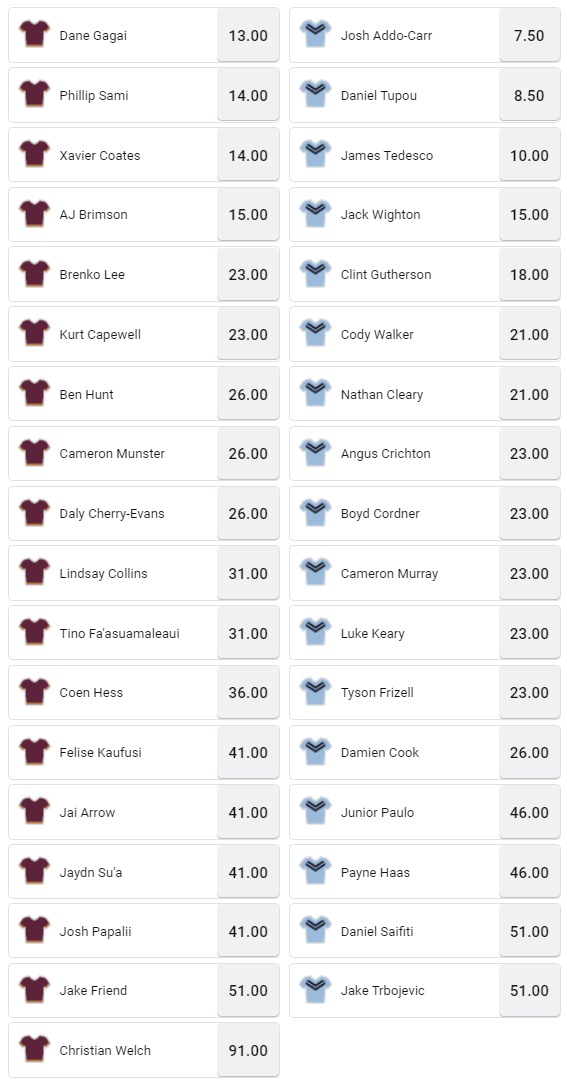Pick the 36.00 odds for Coen Hess
The width and height of the screenshot is (567, 1083).
pos(248,692)
